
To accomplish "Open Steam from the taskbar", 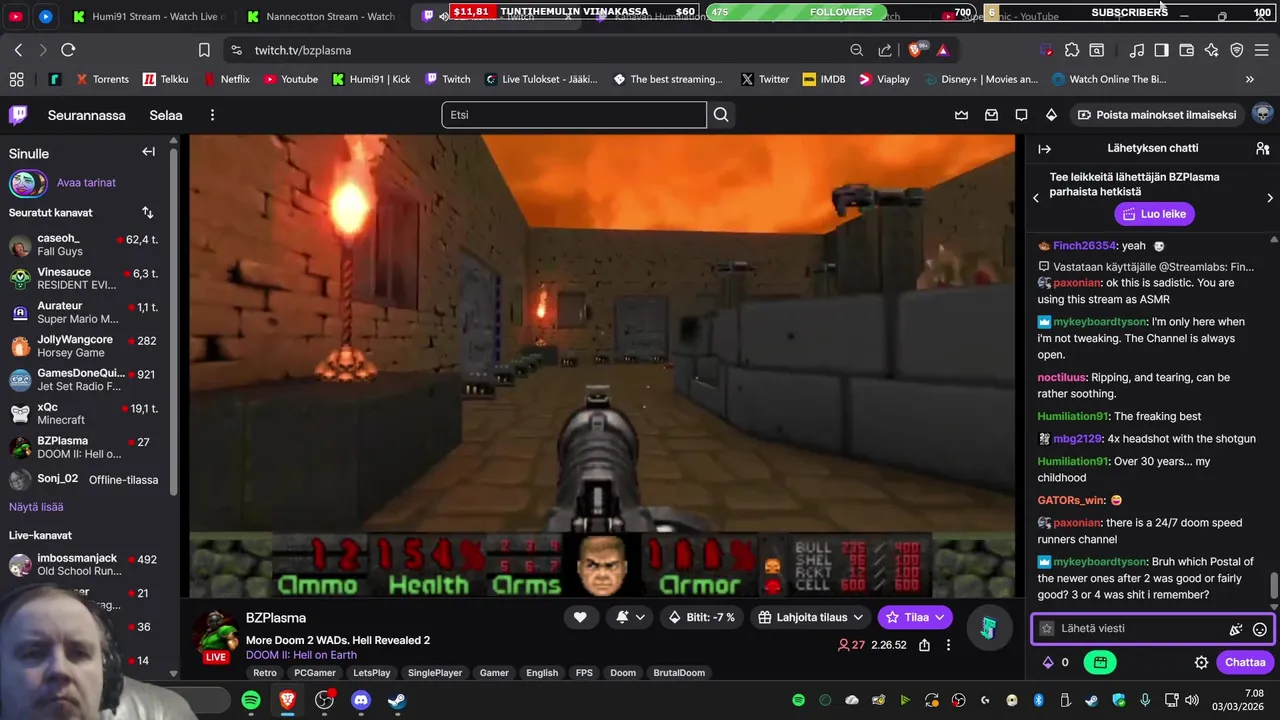I will 397,700.
